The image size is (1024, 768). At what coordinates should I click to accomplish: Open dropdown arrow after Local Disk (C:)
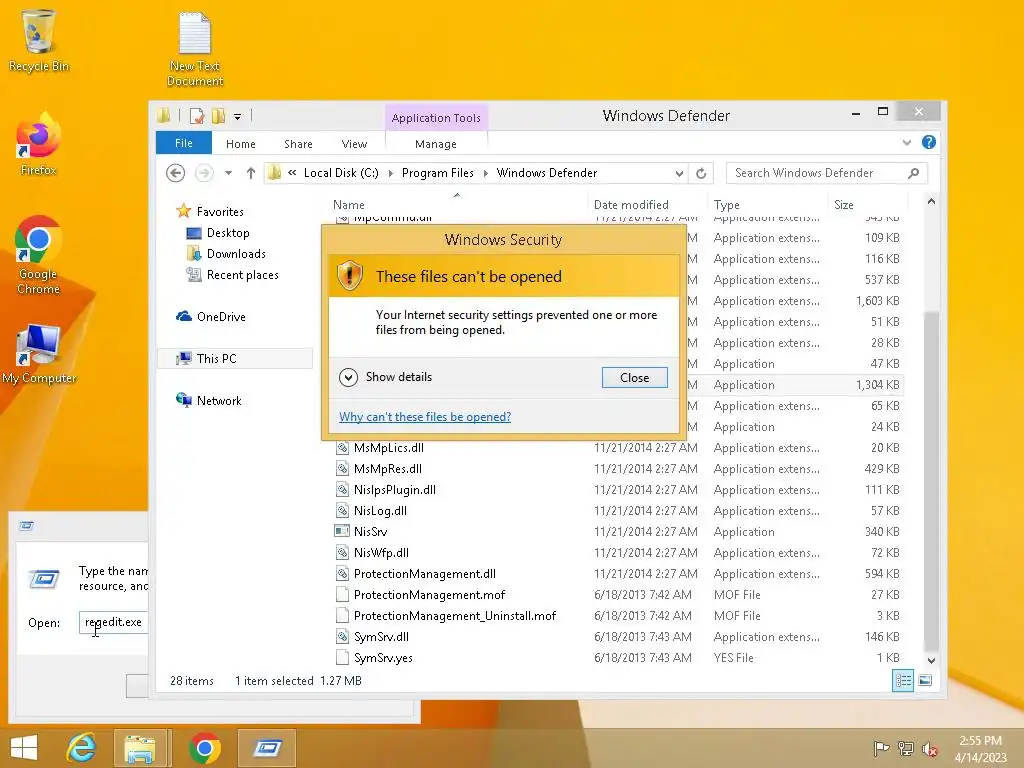pyautogui.click(x=391, y=173)
